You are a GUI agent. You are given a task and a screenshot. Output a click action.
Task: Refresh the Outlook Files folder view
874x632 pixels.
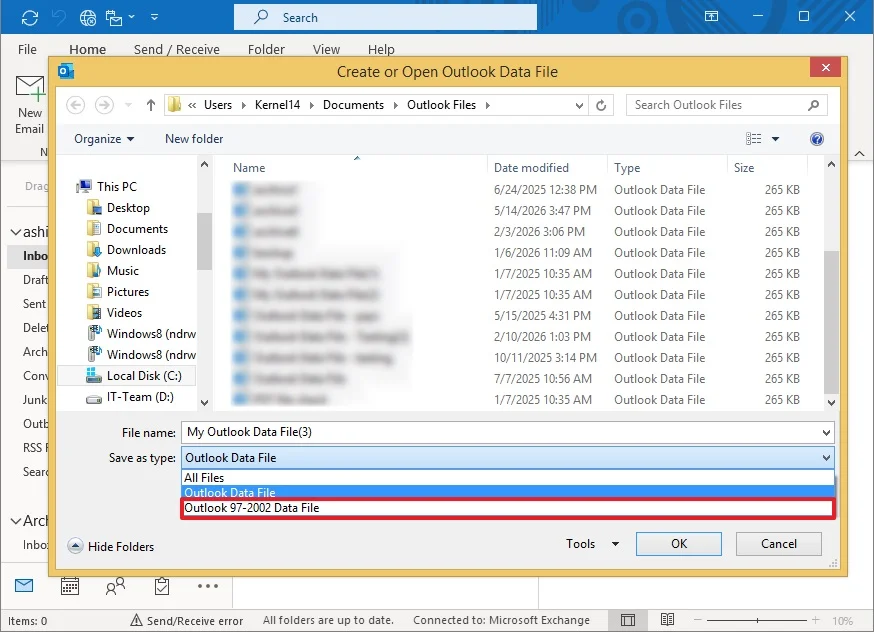point(601,105)
